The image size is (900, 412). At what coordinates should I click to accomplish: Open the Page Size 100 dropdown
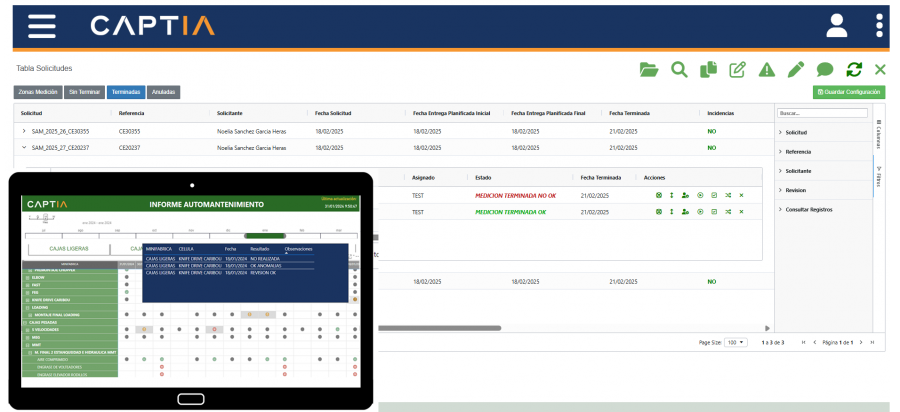pos(735,342)
